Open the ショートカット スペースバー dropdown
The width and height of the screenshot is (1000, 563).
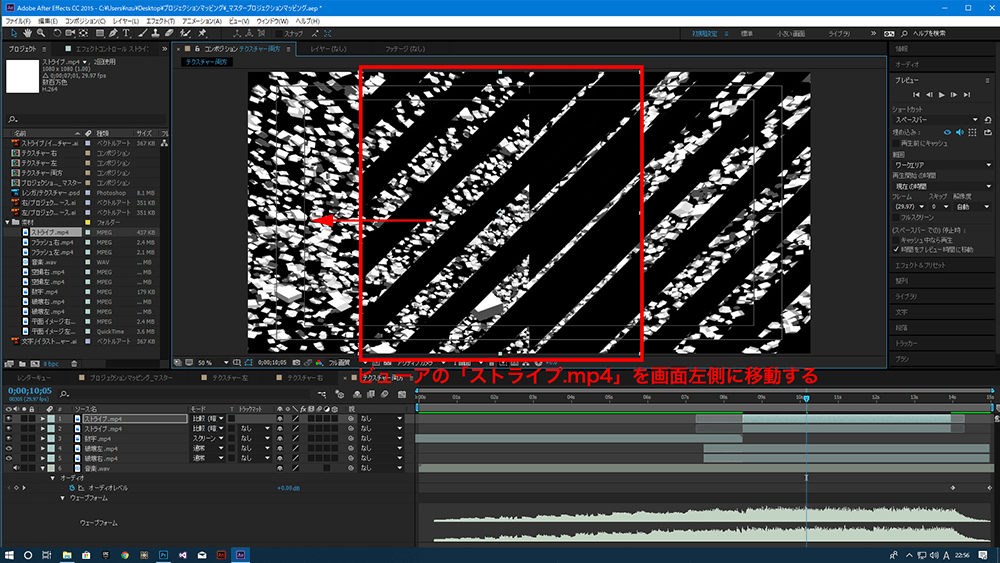coord(935,119)
